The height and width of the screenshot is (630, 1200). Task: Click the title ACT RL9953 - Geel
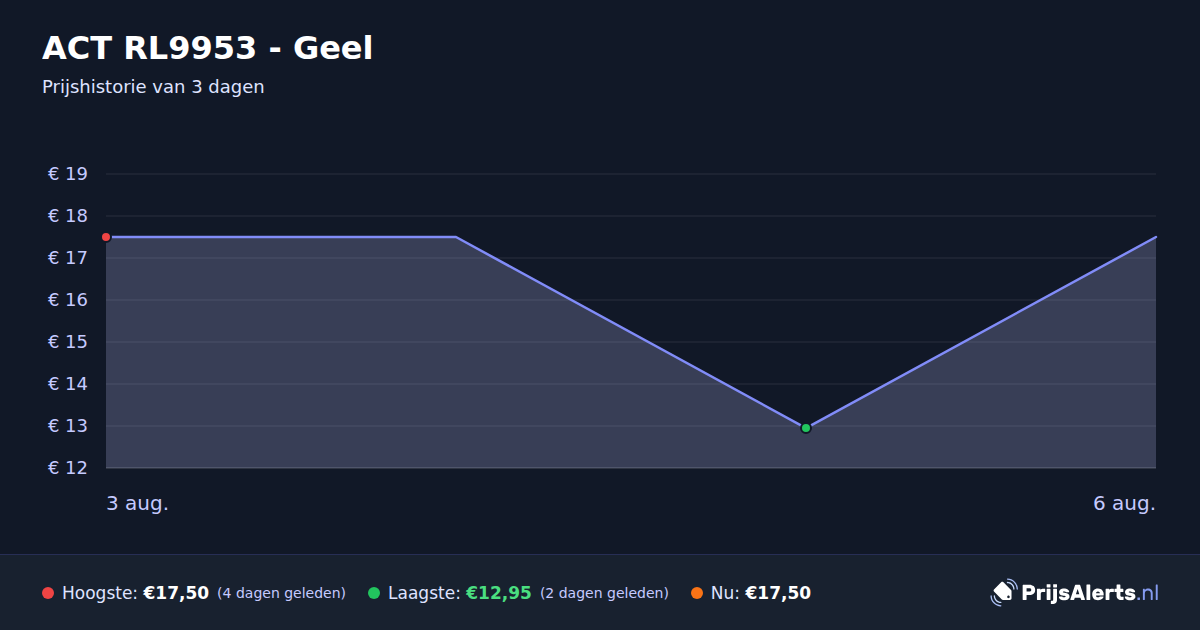pos(207,48)
